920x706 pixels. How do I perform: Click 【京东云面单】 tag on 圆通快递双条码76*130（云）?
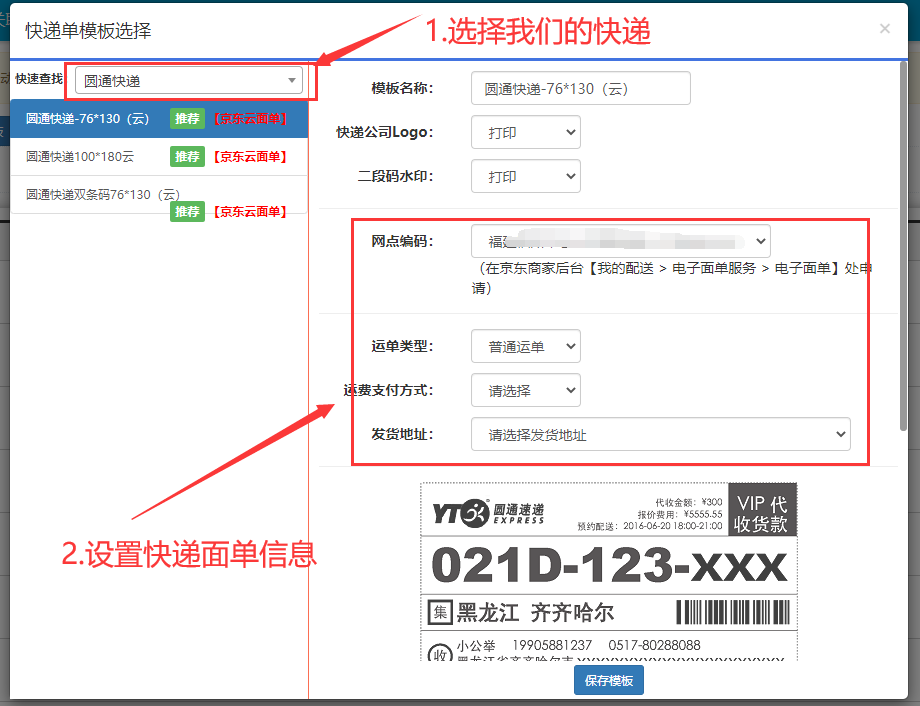pyautogui.click(x=250, y=211)
